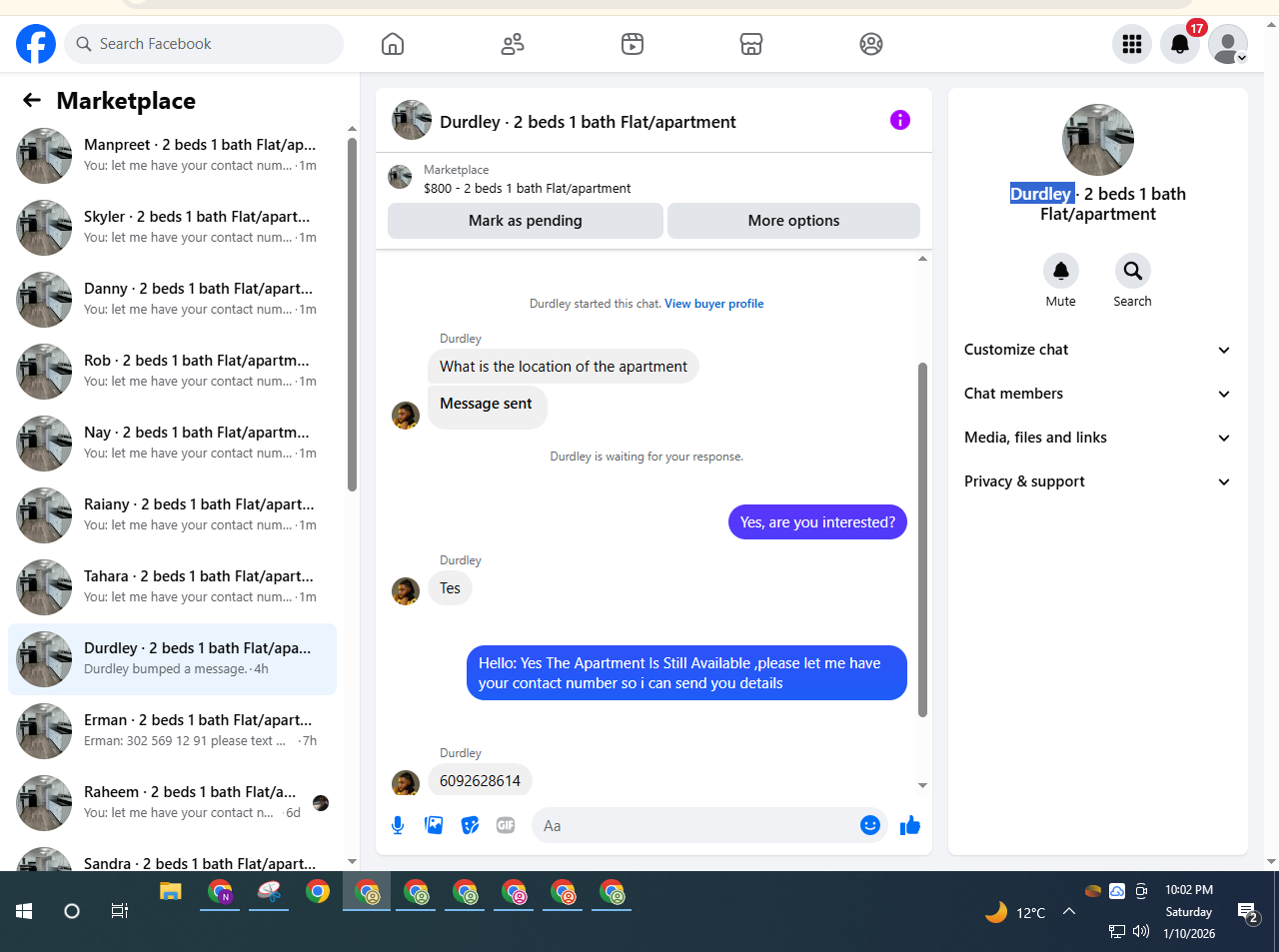Open the Friends icon in top navigation
Screen dimensions: 1279x952
513,44
